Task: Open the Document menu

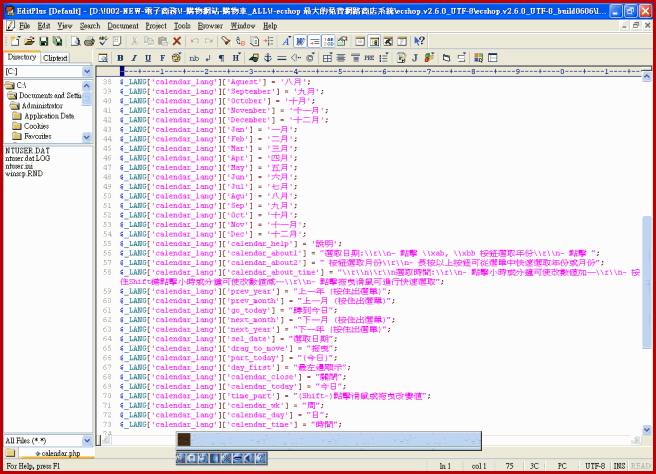Action: (x=122, y=25)
